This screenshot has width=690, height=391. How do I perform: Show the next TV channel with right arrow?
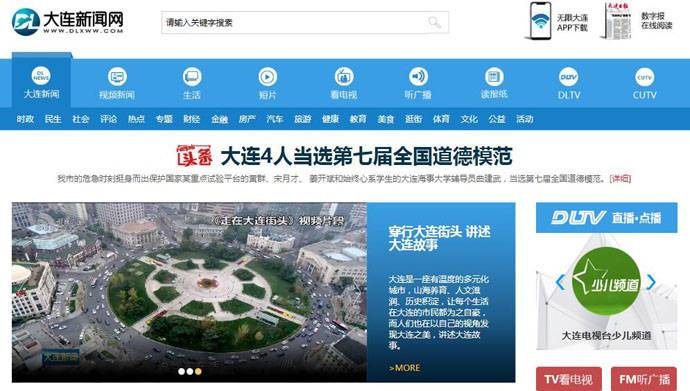651,282
